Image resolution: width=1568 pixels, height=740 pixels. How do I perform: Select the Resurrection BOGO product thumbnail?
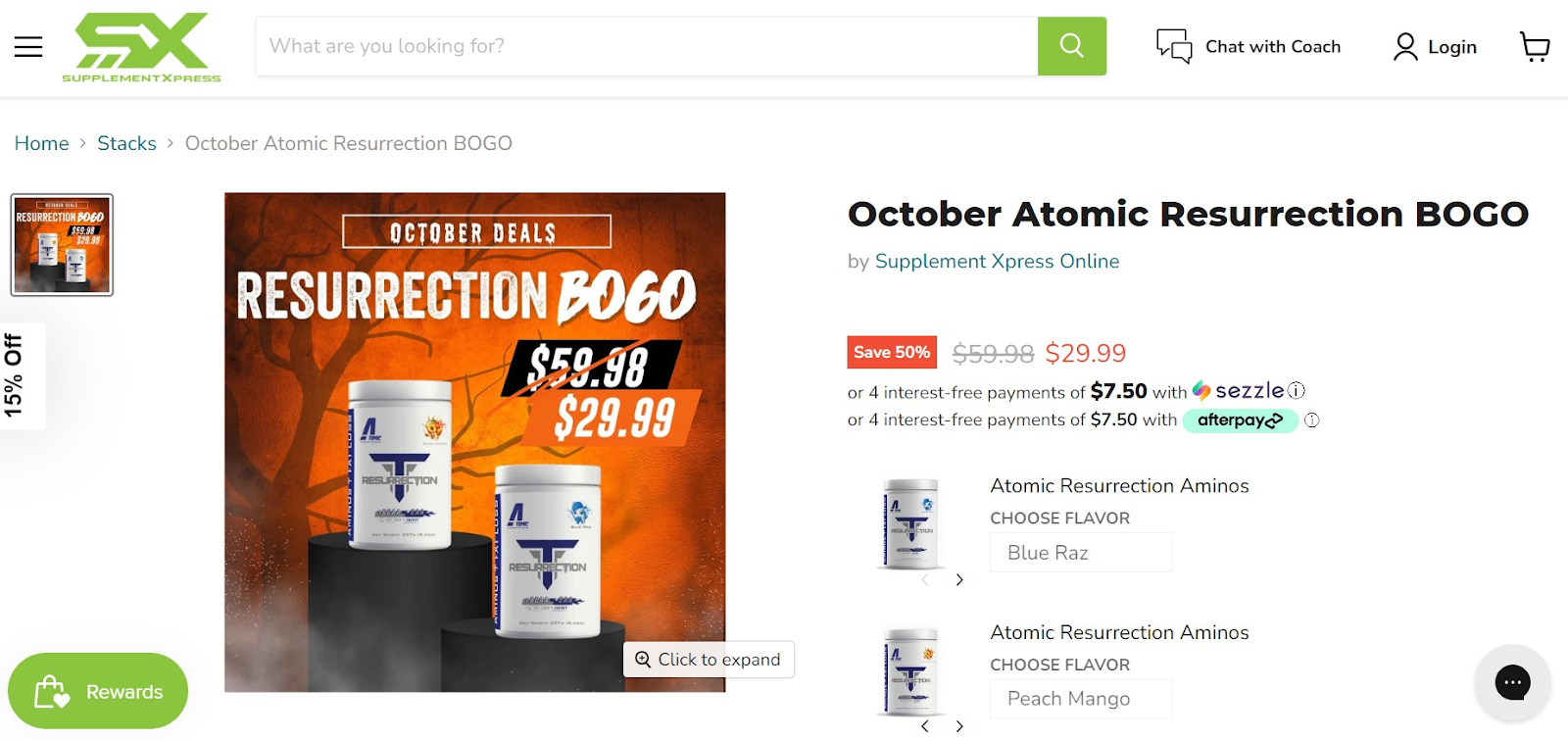(x=61, y=245)
